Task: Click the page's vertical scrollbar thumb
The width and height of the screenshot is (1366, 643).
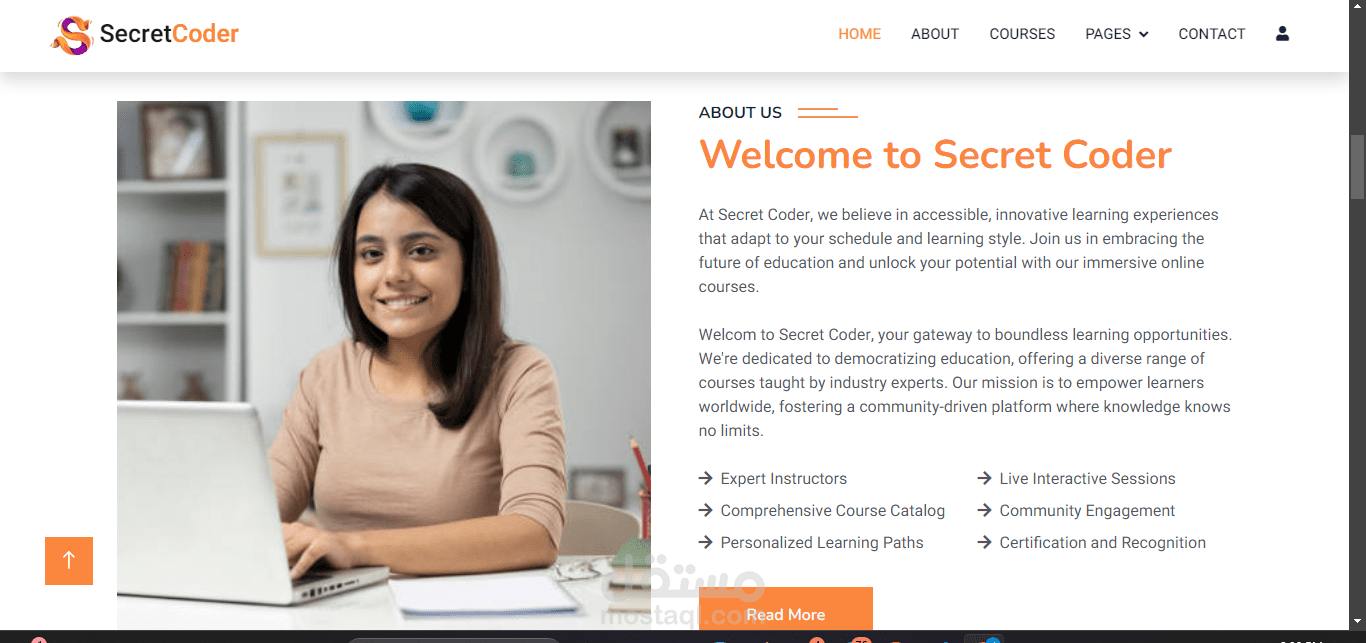Action: [x=1357, y=167]
